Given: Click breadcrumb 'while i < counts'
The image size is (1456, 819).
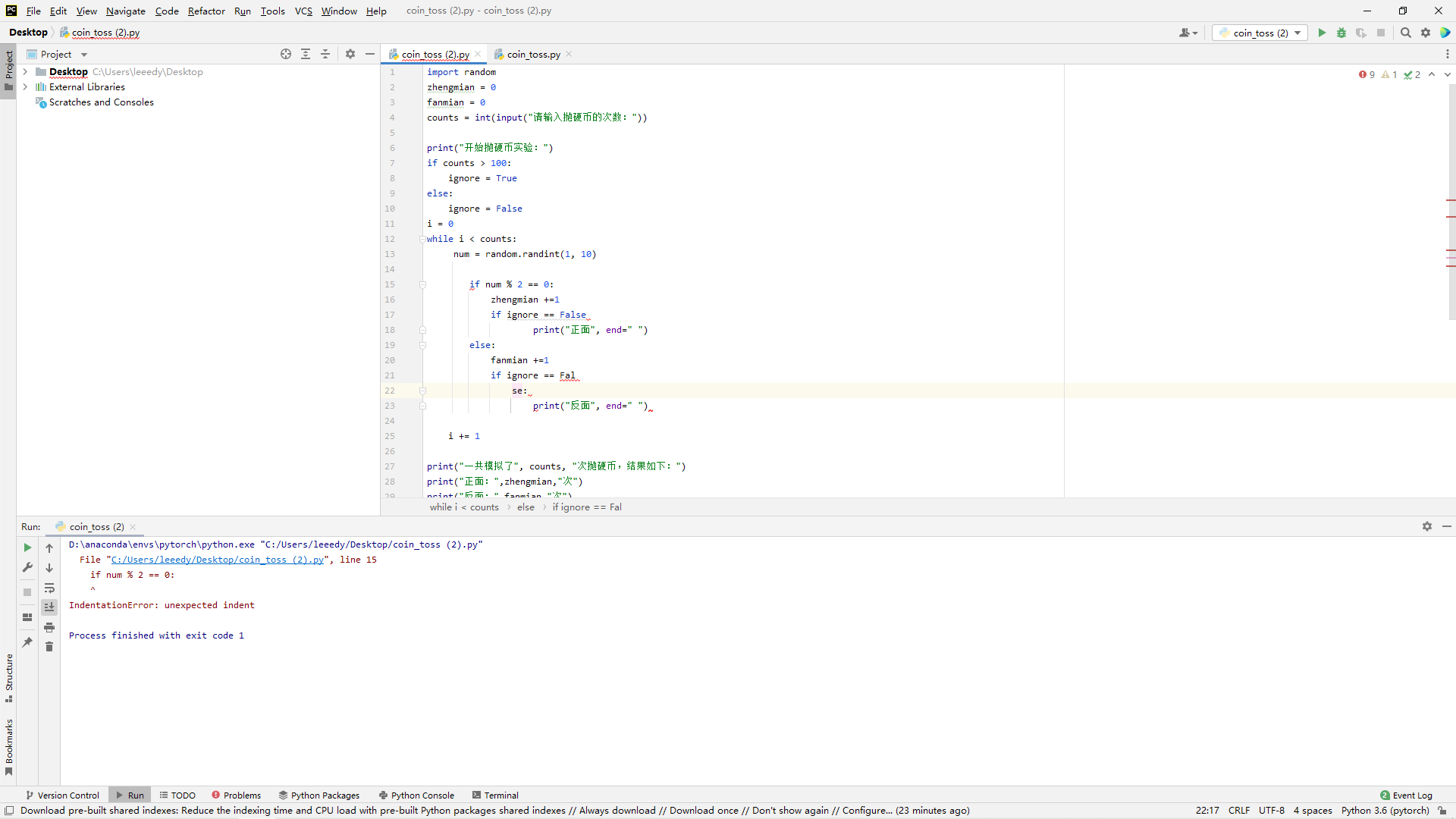Looking at the screenshot, I should point(464,507).
